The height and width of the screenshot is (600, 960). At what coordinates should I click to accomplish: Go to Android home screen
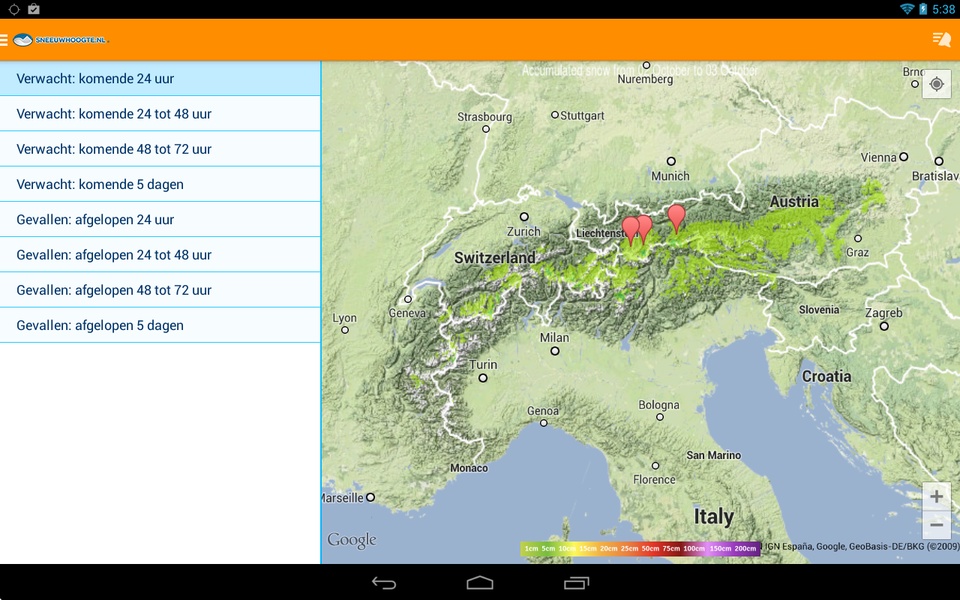click(479, 583)
